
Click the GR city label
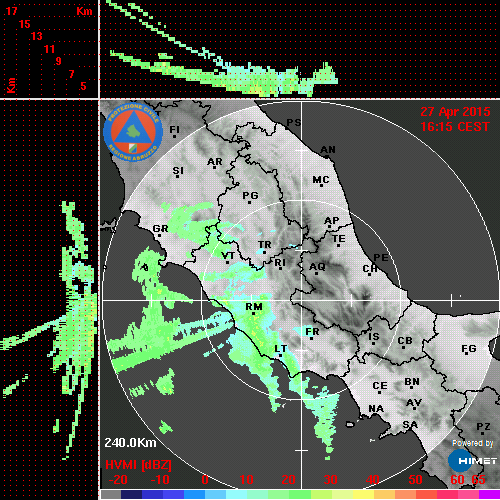[160, 229]
